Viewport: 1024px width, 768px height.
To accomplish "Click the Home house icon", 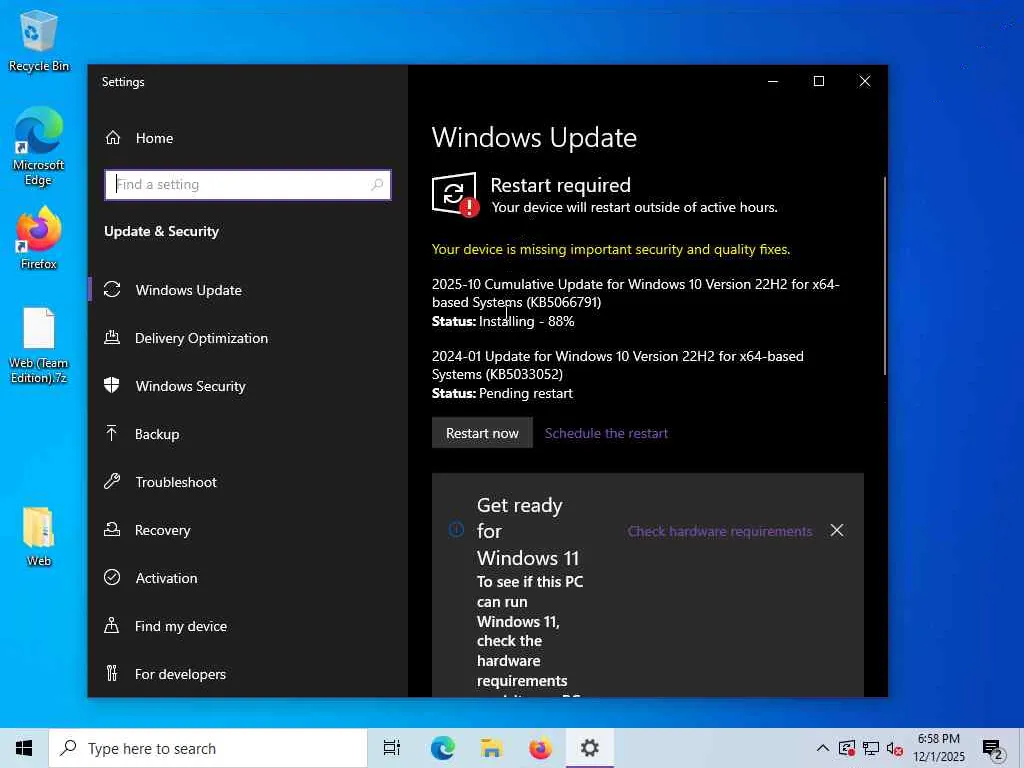I will click(113, 138).
